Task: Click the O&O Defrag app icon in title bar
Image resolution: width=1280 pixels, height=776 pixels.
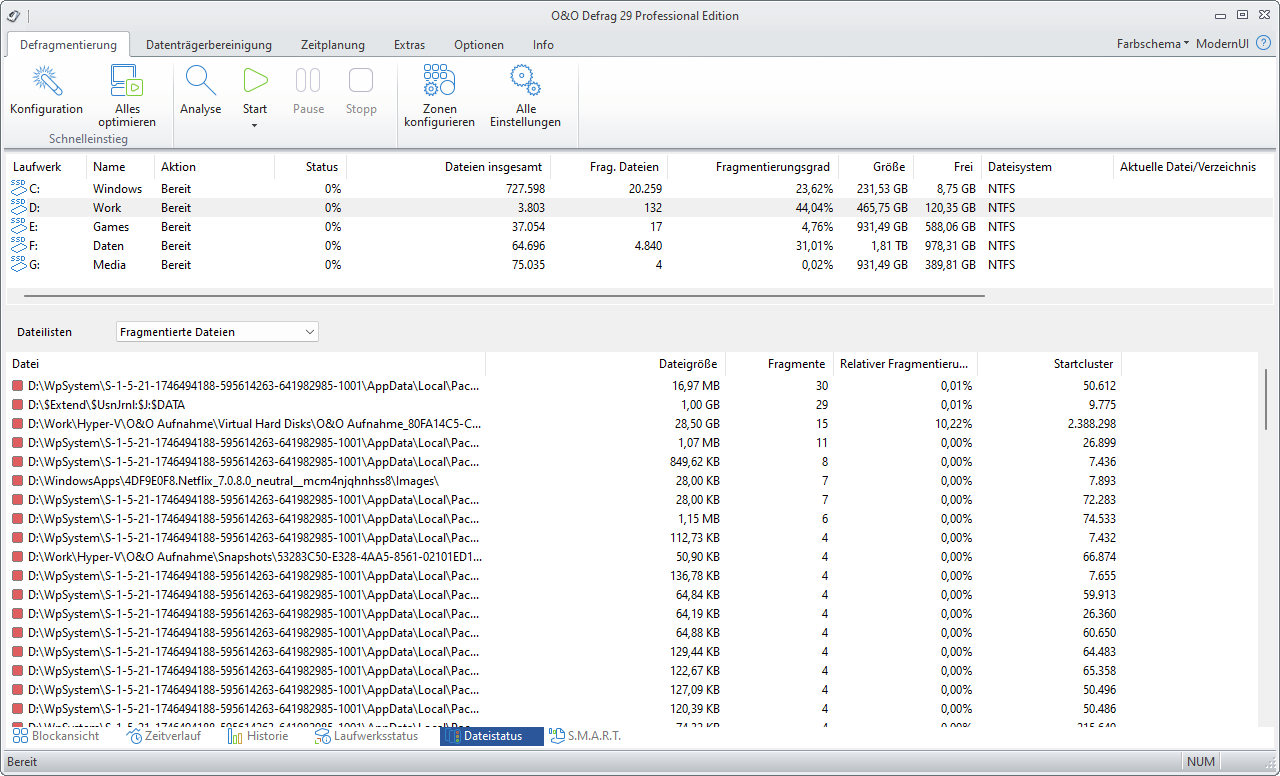Action: click(x=14, y=15)
